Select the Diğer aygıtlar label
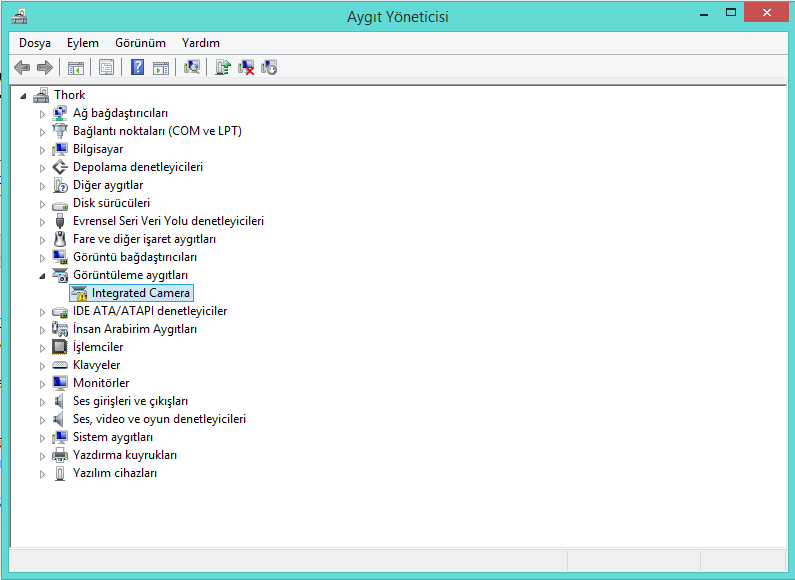This screenshot has width=795, height=580. (x=108, y=185)
